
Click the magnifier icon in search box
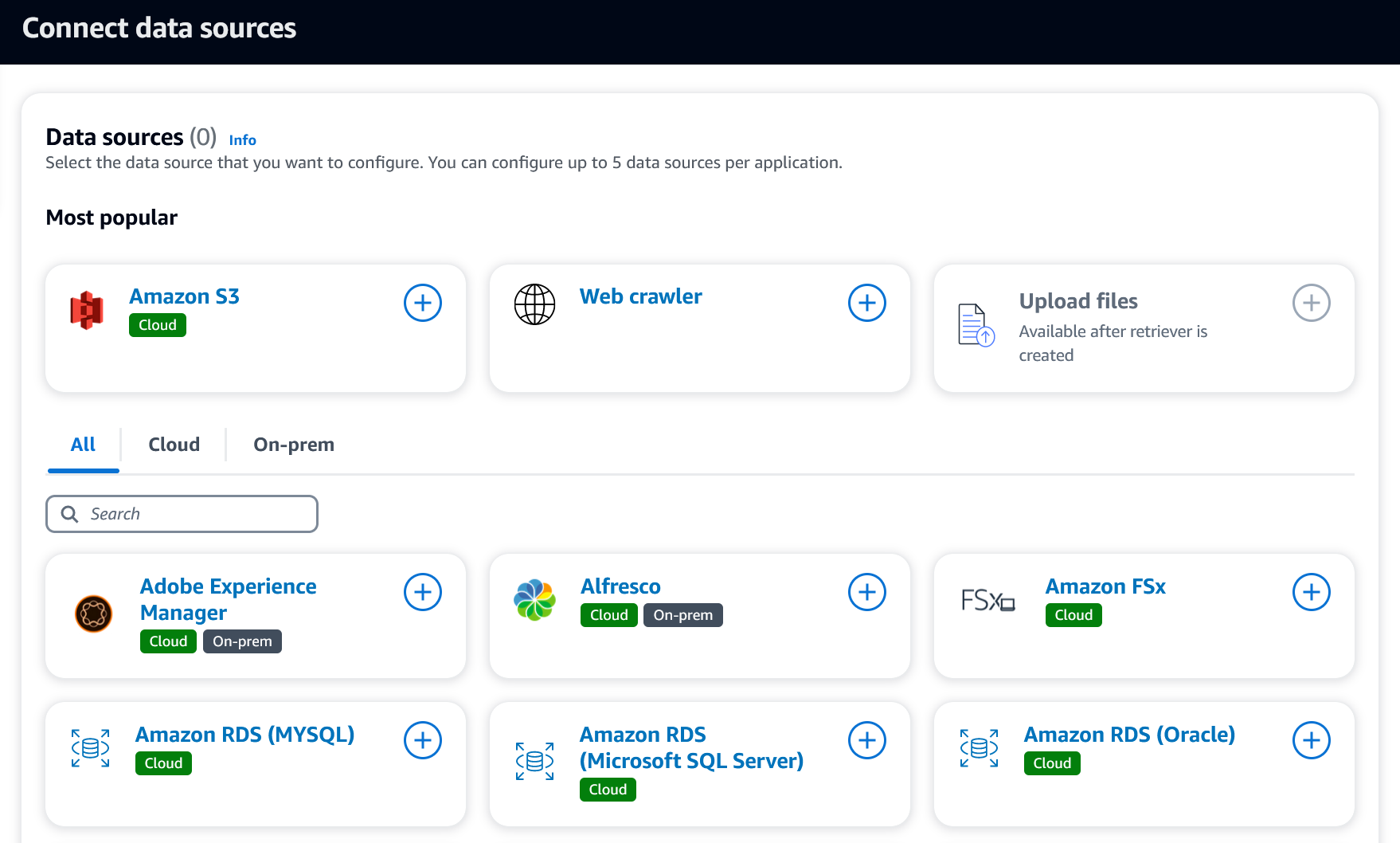pos(70,514)
